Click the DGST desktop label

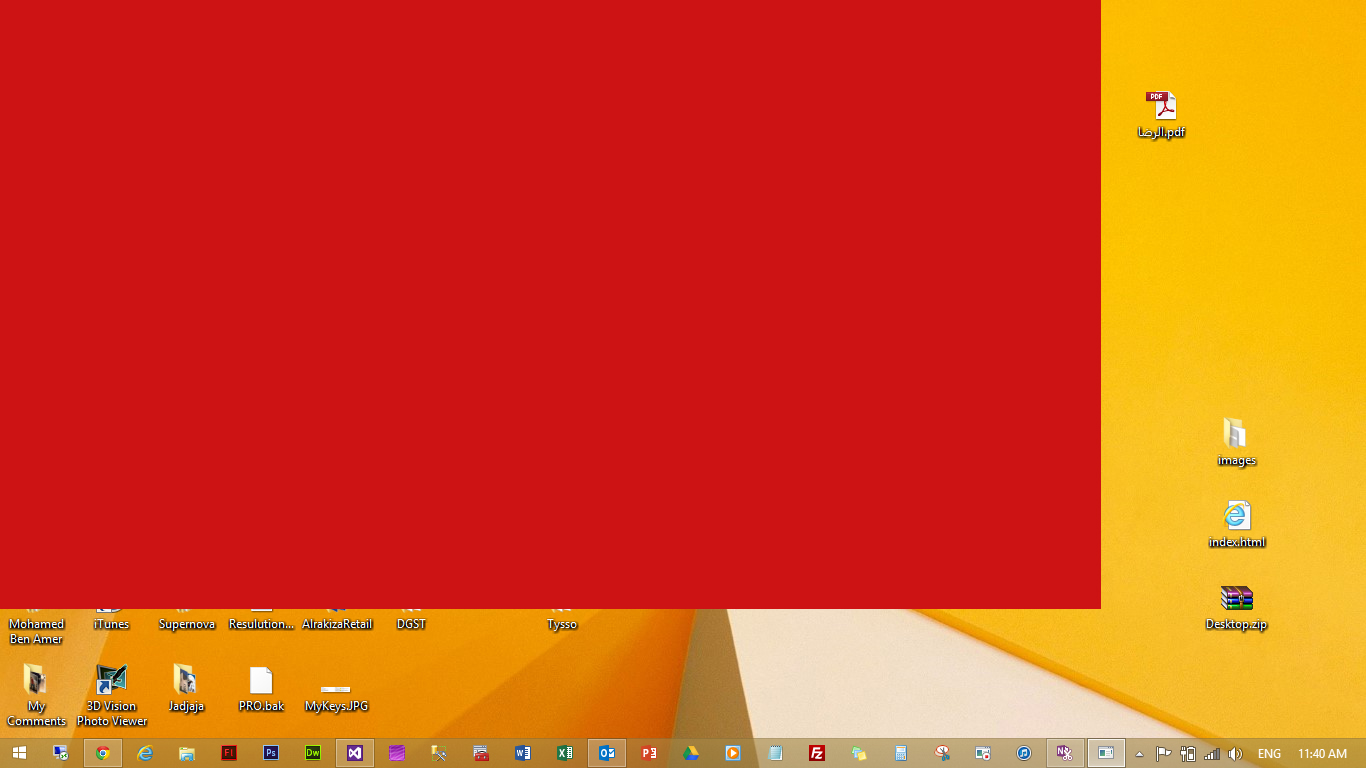click(411, 624)
